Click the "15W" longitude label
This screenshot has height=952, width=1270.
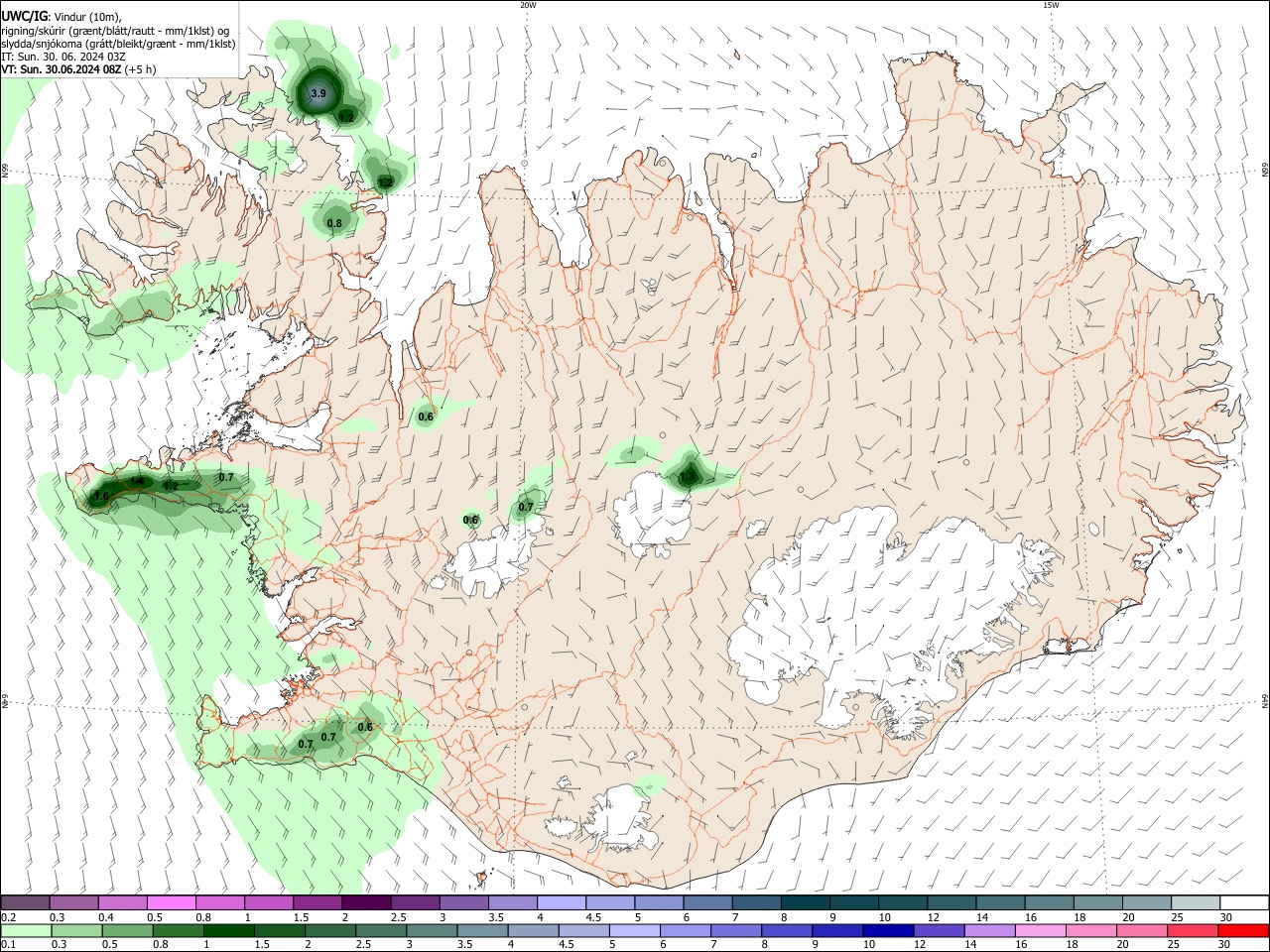coord(1051,5)
